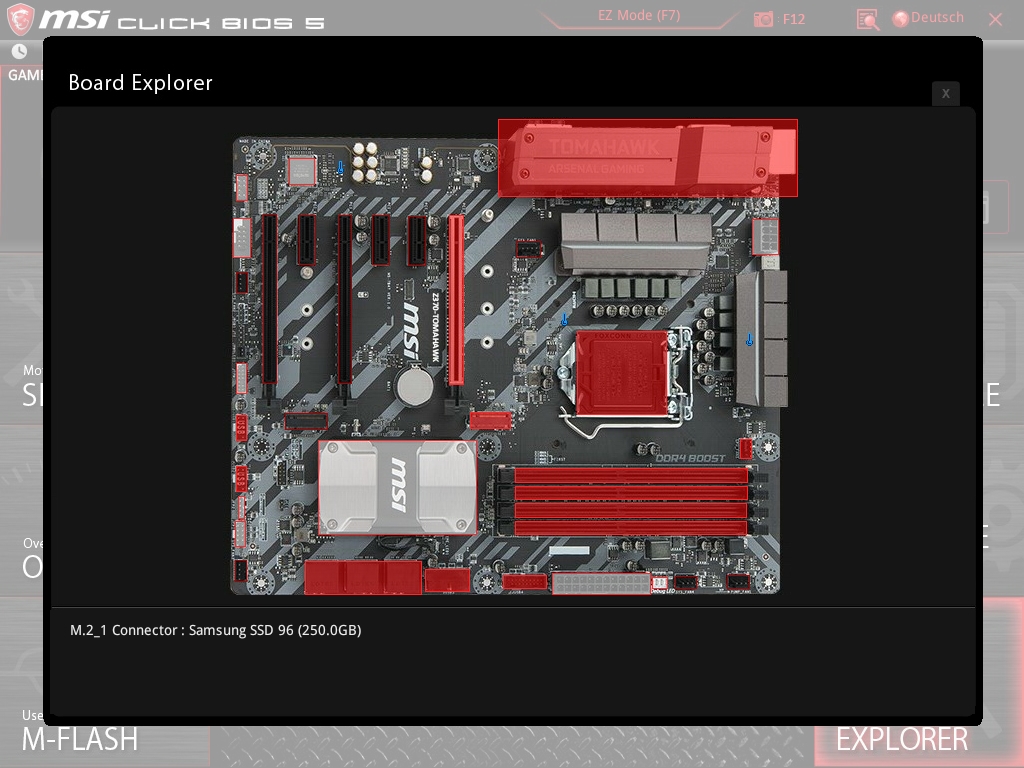
Task: Switch to EZ Mode (F7)
Action: click(x=639, y=16)
